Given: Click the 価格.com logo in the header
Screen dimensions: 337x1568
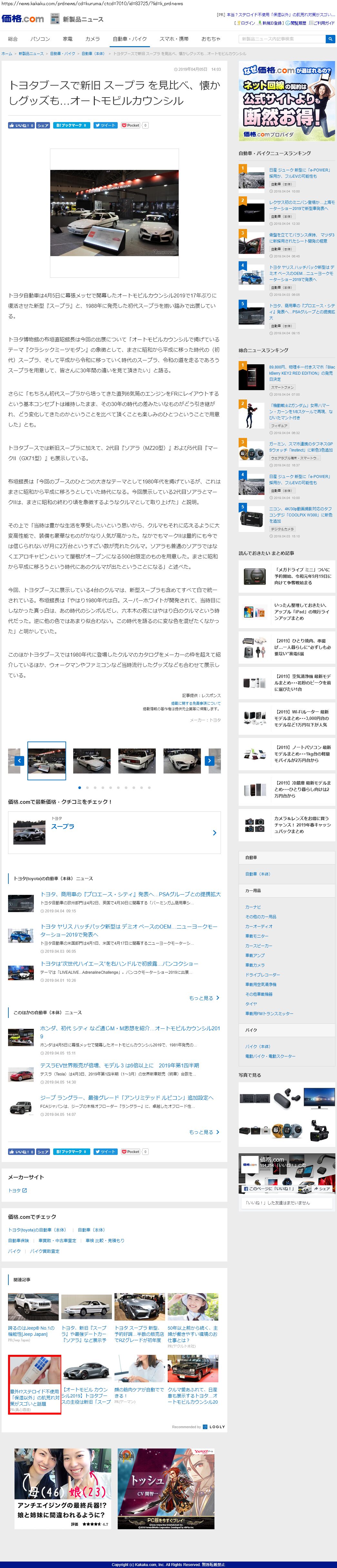Looking at the screenshot, I should [x=23, y=19].
